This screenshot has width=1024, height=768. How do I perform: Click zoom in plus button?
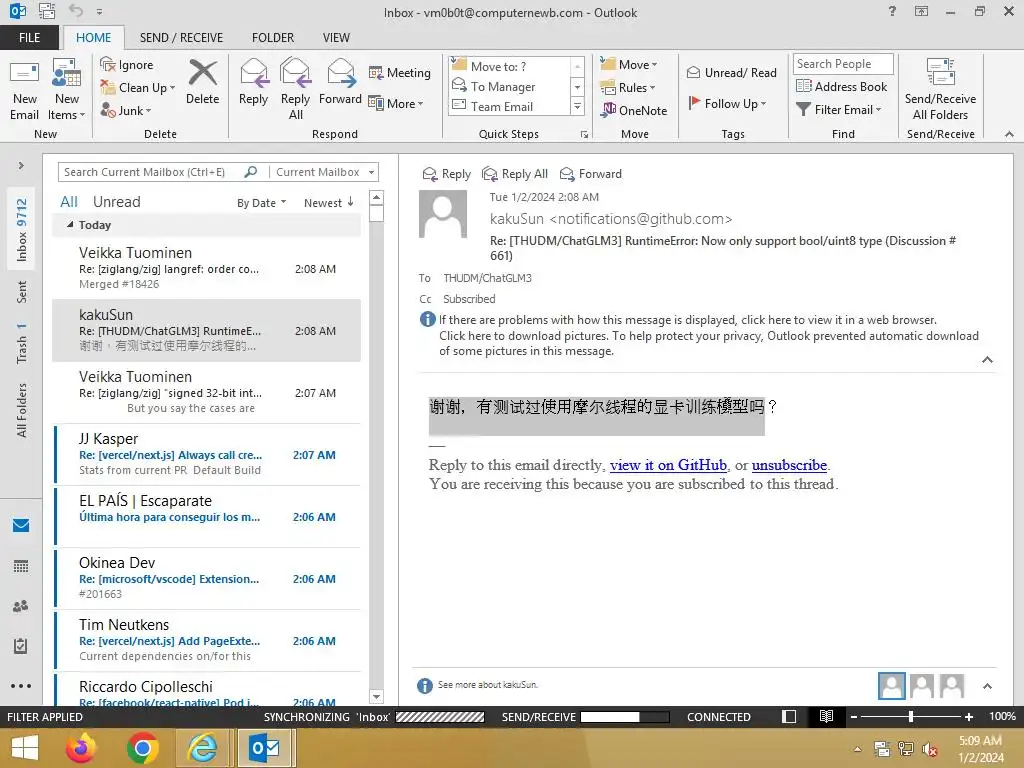[969, 717]
